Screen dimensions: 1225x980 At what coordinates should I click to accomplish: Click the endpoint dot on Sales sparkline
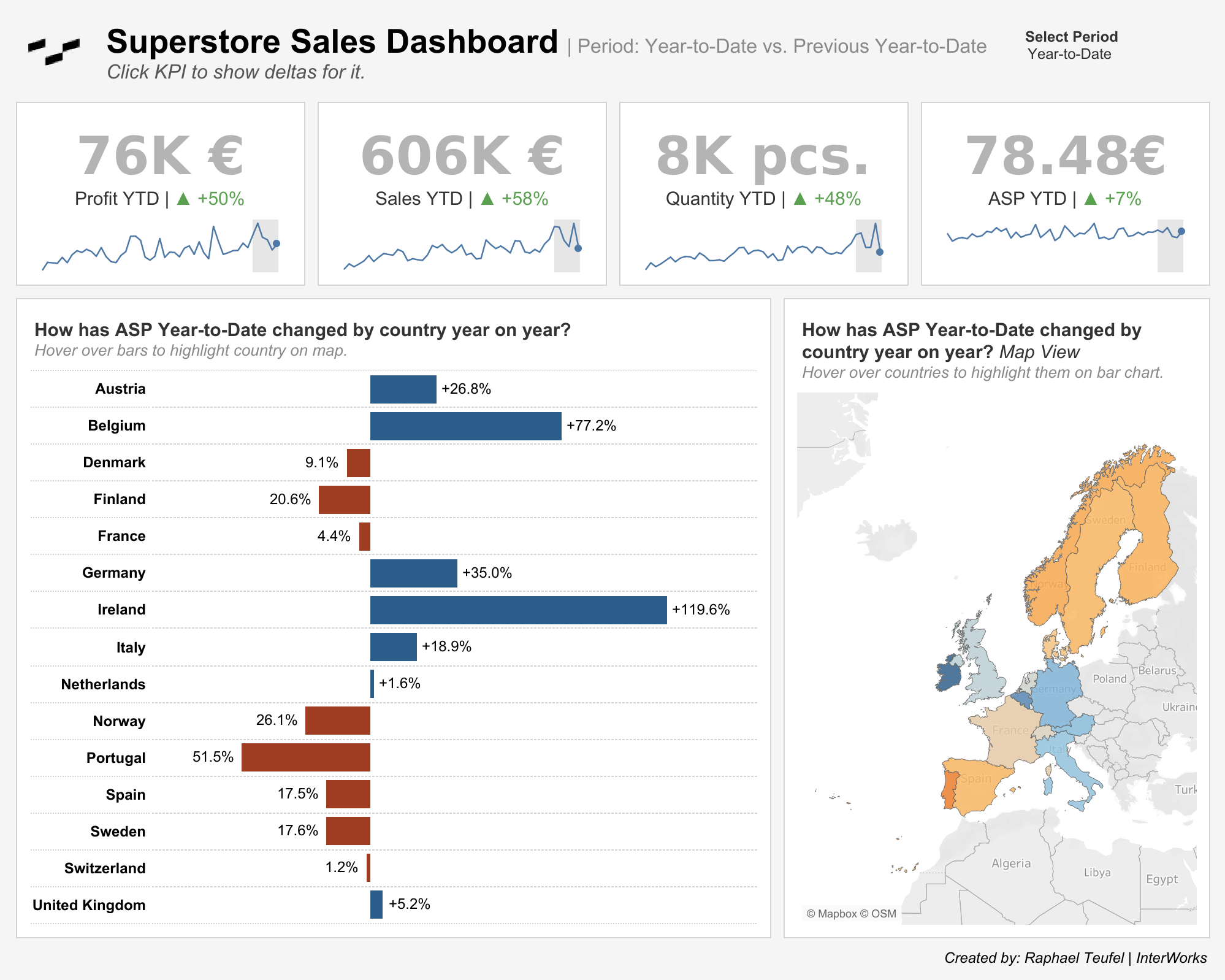578,248
